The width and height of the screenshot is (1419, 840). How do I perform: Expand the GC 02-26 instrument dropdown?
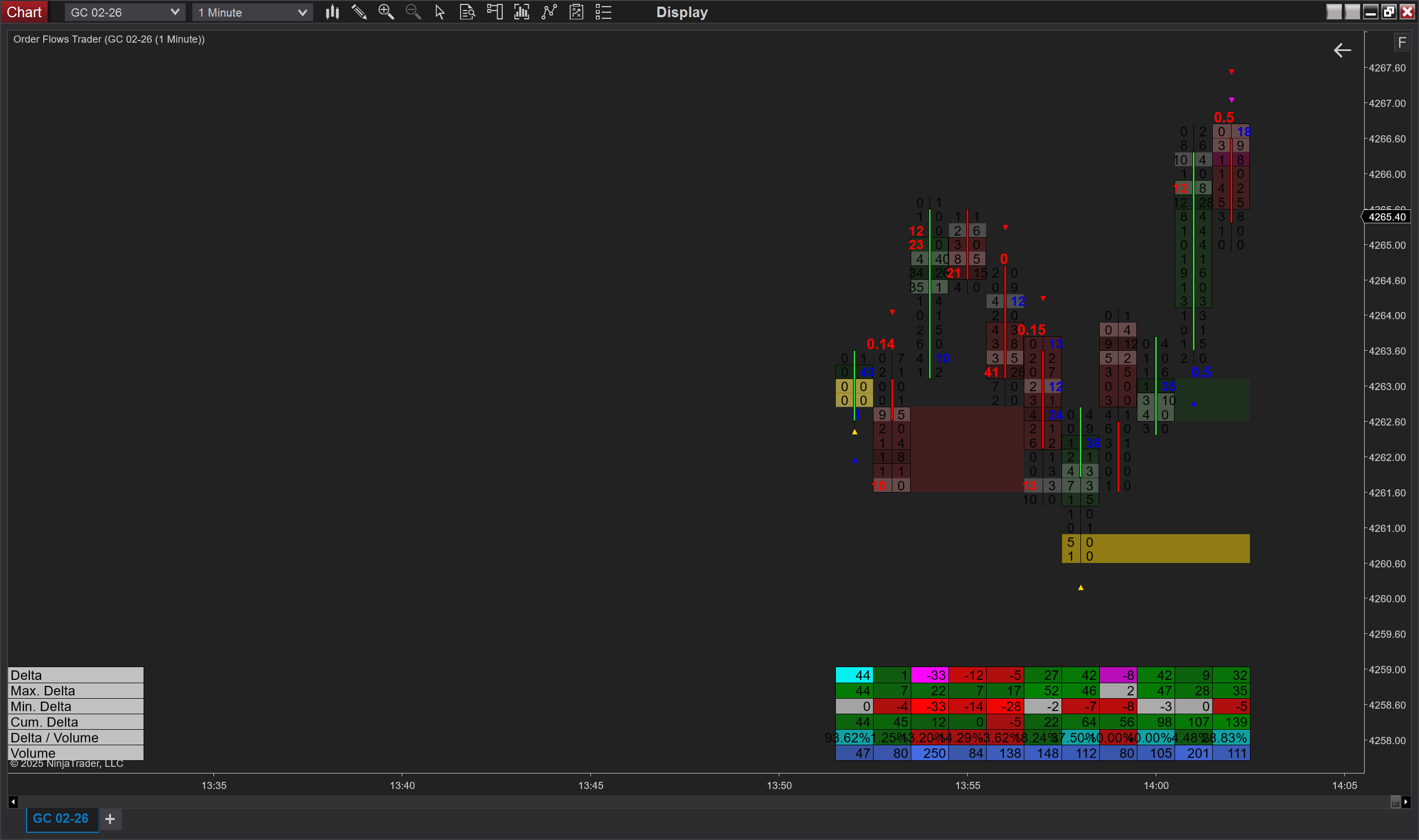175,12
